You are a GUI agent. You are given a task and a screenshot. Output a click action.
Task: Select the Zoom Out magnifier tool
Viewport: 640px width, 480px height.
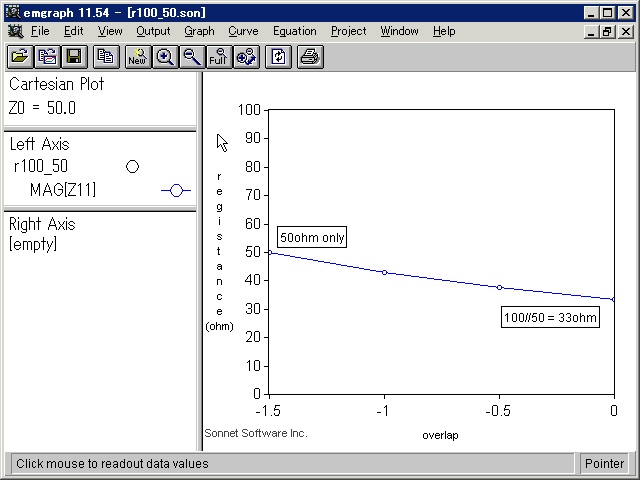click(x=192, y=57)
